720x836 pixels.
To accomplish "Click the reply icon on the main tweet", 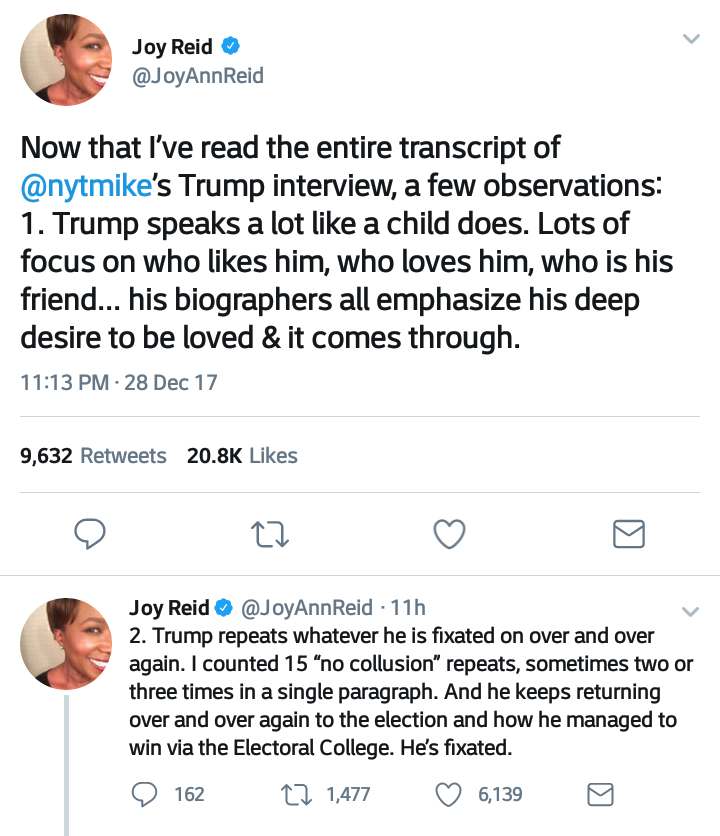I will click(x=91, y=535).
